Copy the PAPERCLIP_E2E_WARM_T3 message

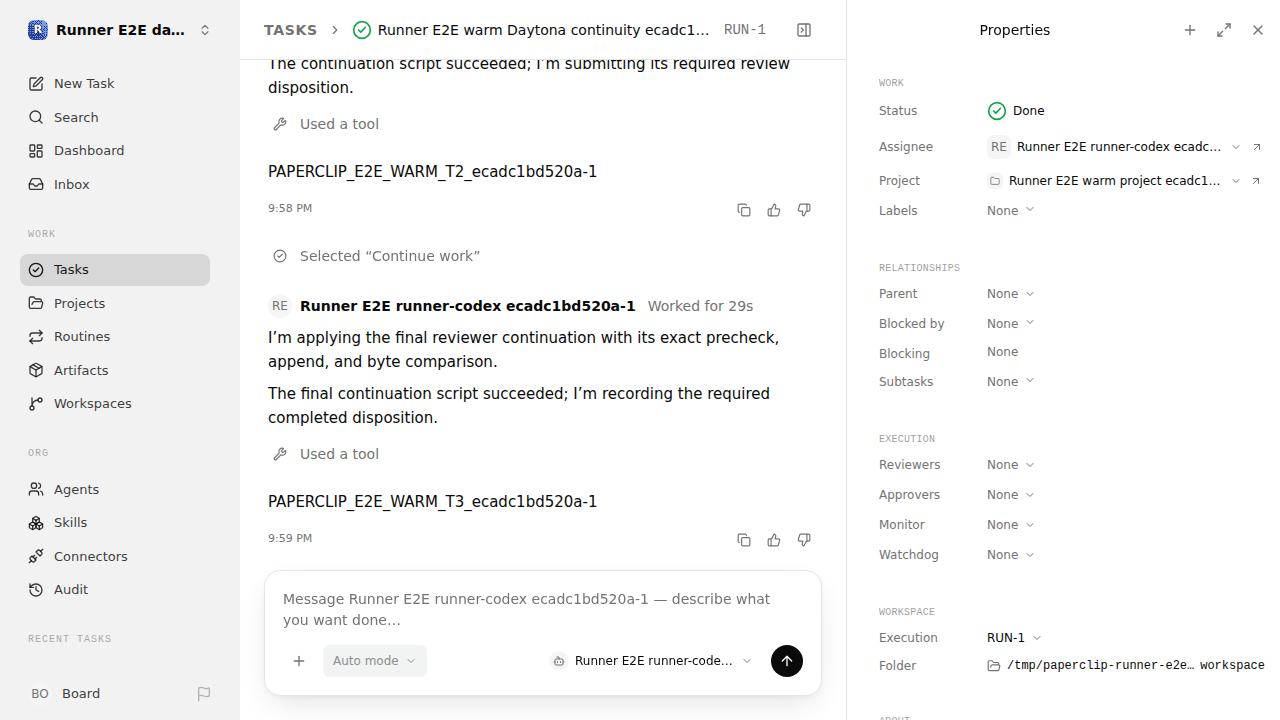[x=744, y=540]
